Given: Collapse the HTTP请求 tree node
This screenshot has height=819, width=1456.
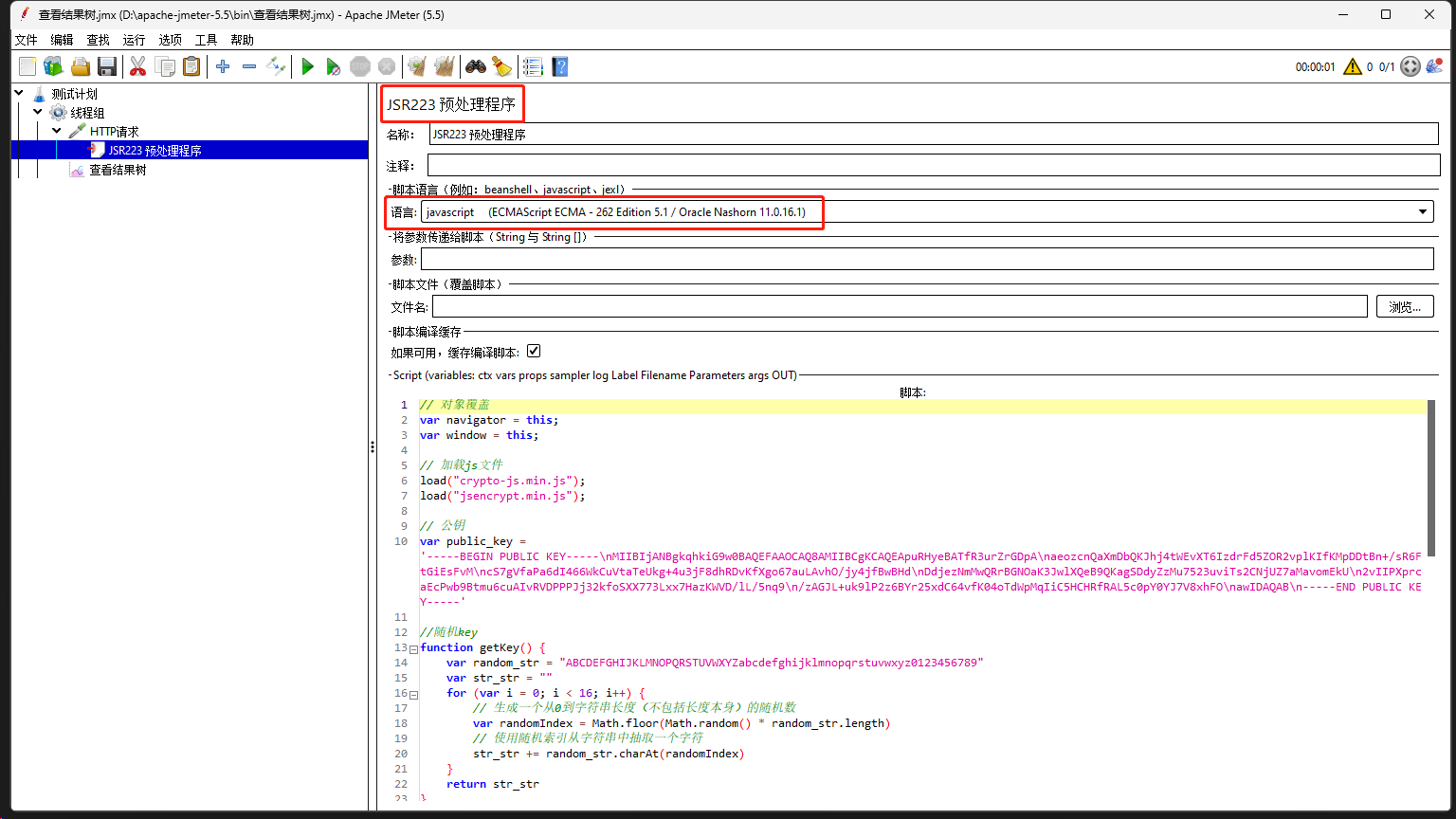Looking at the screenshot, I should point(57,131).
